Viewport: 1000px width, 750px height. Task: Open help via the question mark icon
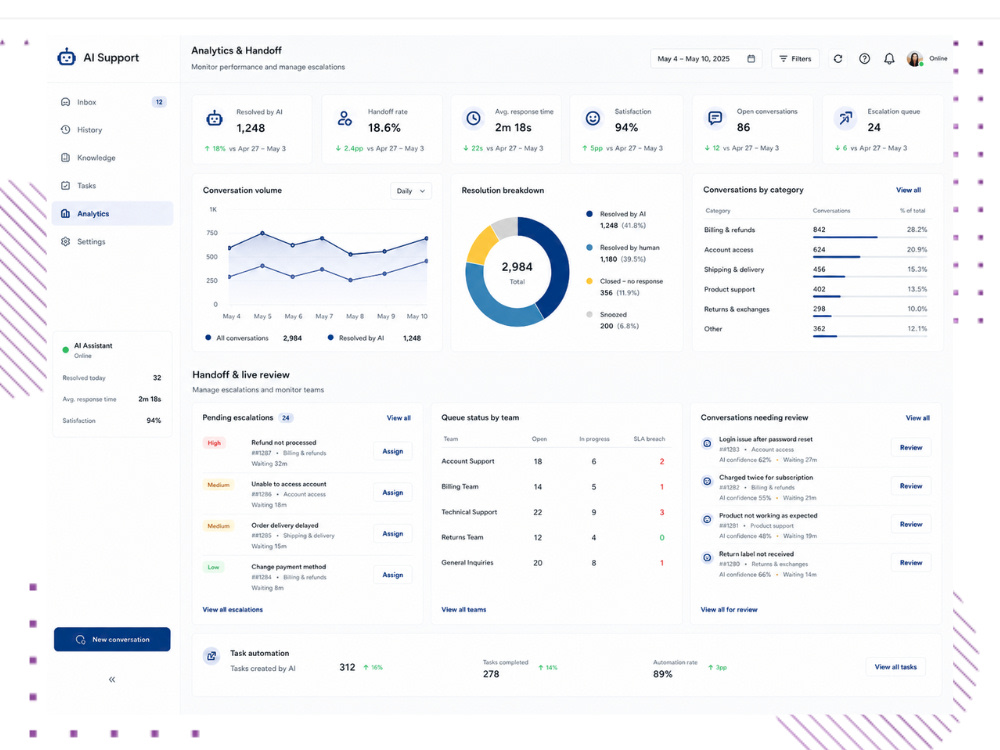[x=864, y=59]
